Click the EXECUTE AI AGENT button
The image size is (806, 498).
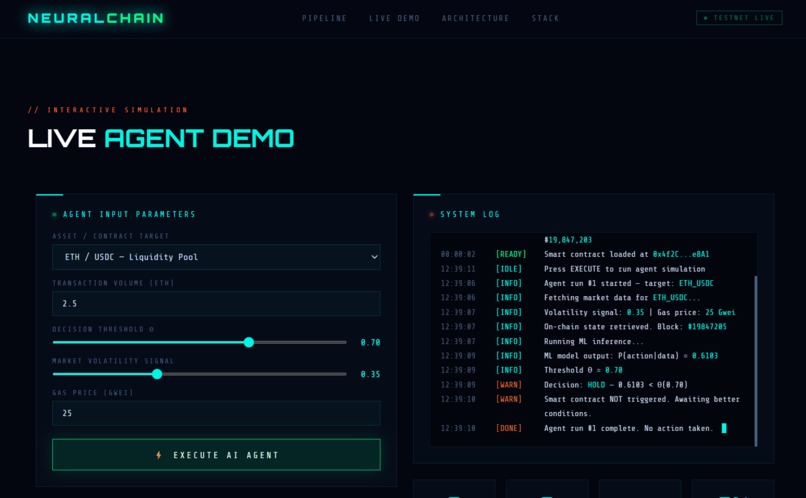point(216,455)
